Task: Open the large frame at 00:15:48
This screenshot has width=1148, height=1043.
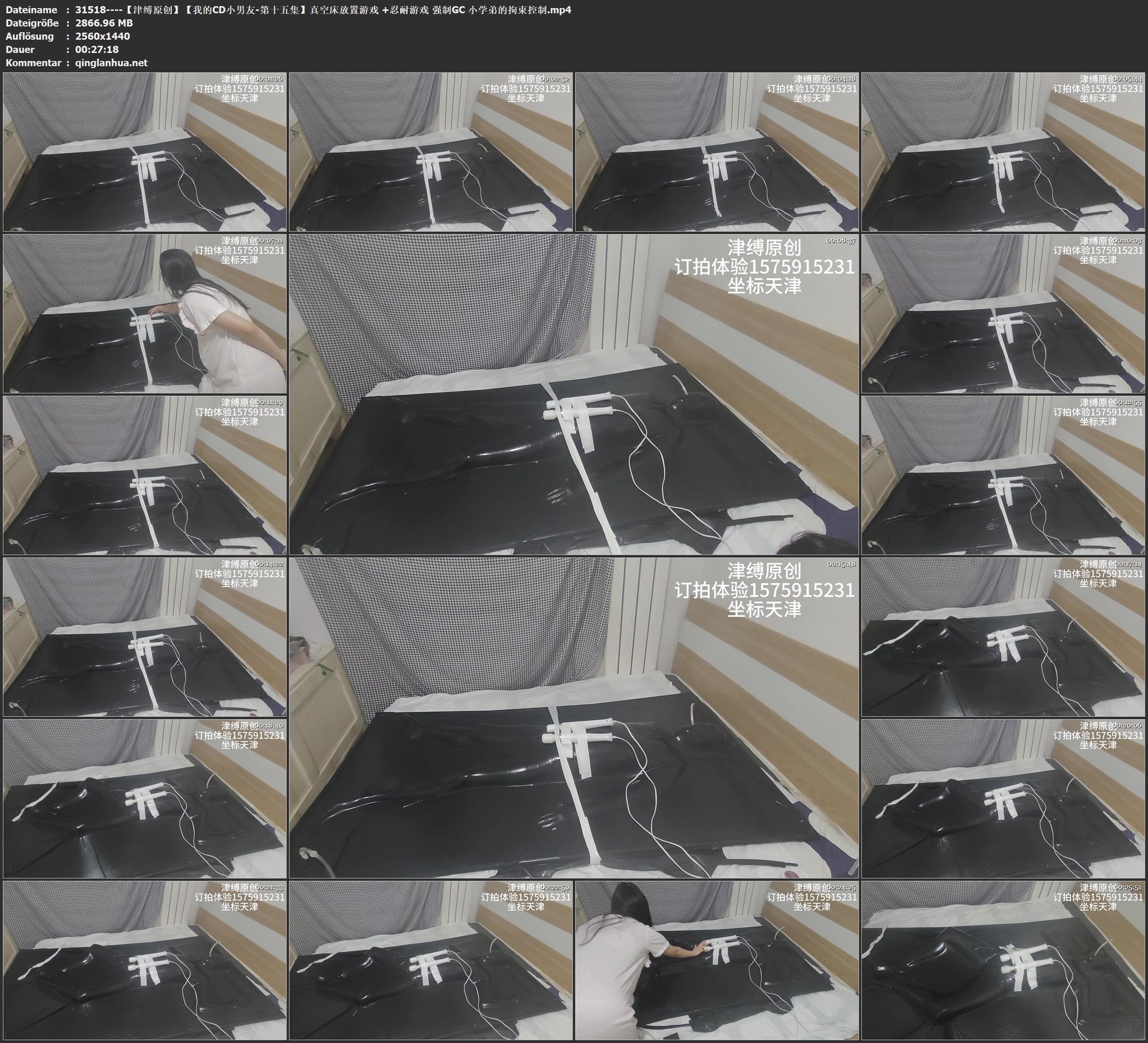Action: [x=574, y=717]
